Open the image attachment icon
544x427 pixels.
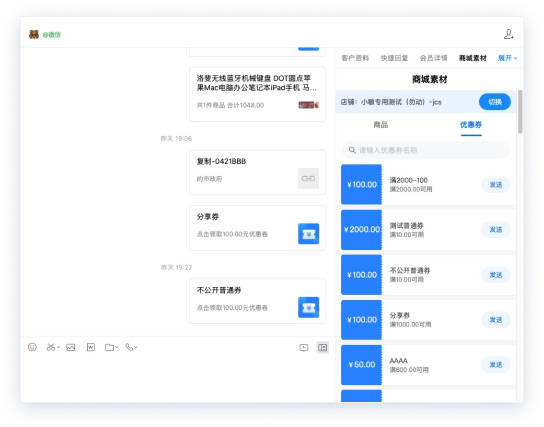[x=70, y=347]
